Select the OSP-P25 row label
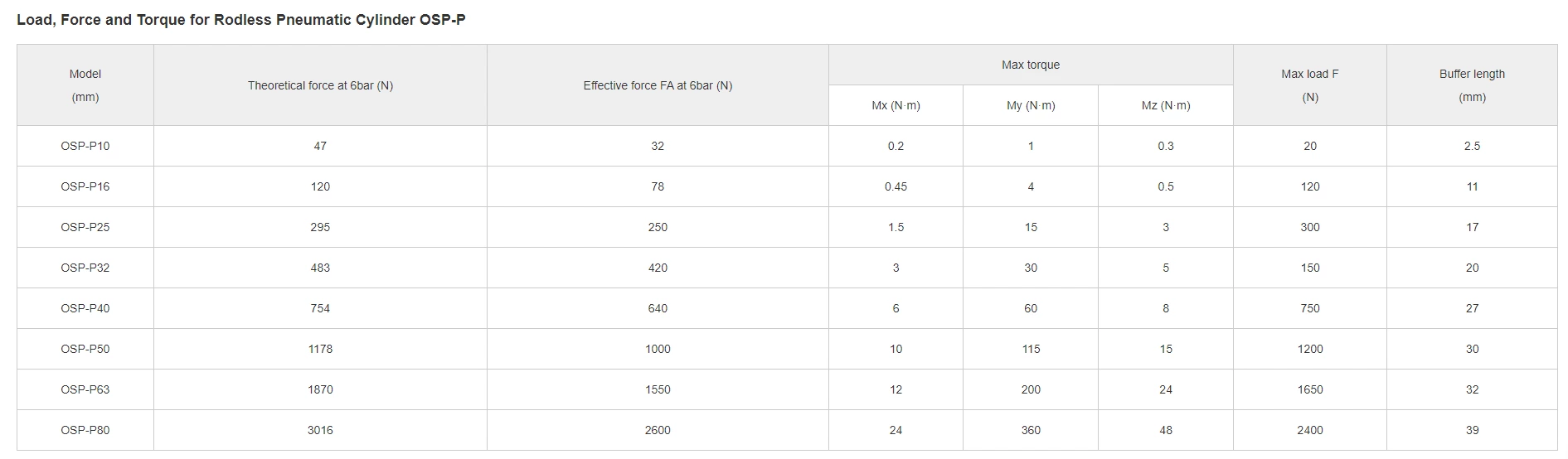Screen dimensions: 1568x459 pyautogui.click(x=85, y=227)
